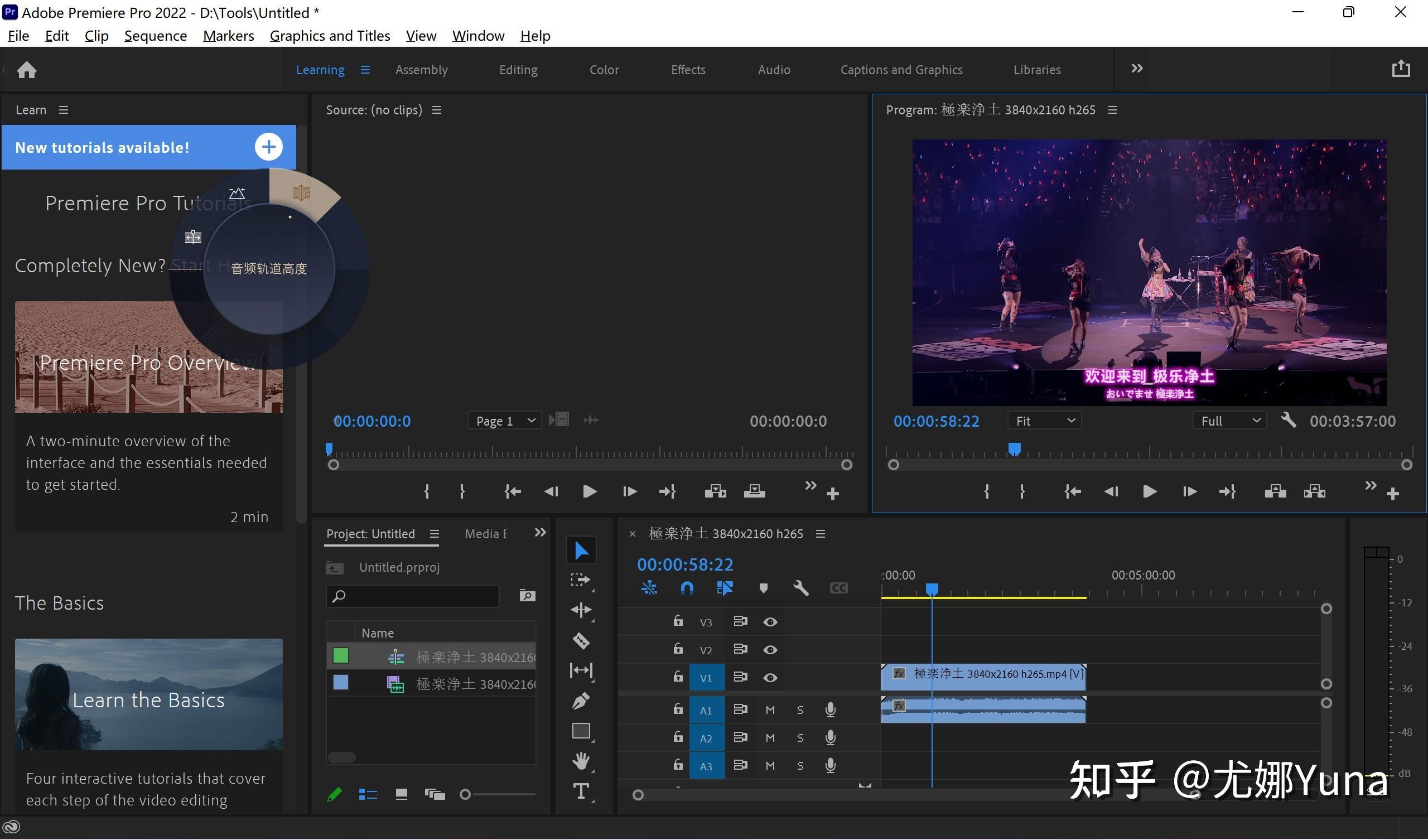
Task: Open Creative Cloud status icon
Action: coord(11,828)
